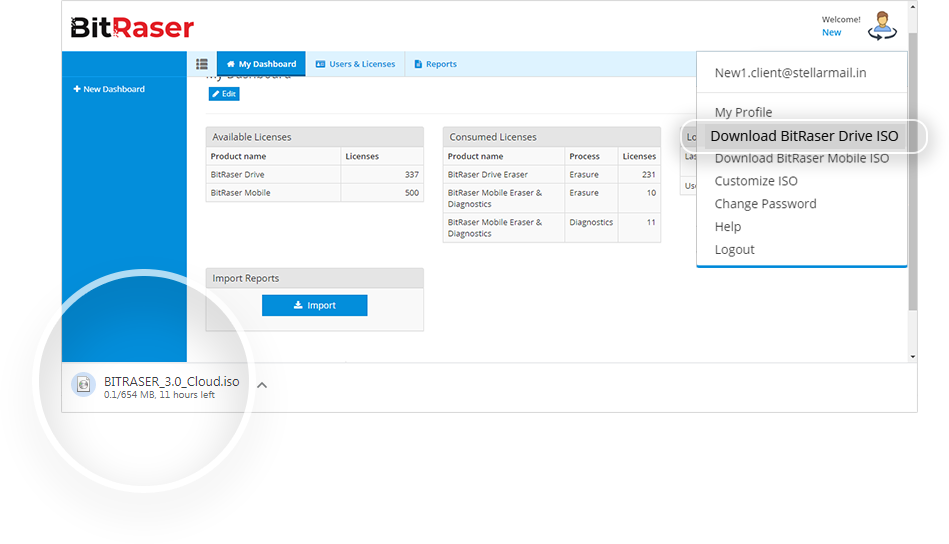Create a New Dashboard from the sidebar
The width and height of the screenshot is (949, 544).
[109, 89]
